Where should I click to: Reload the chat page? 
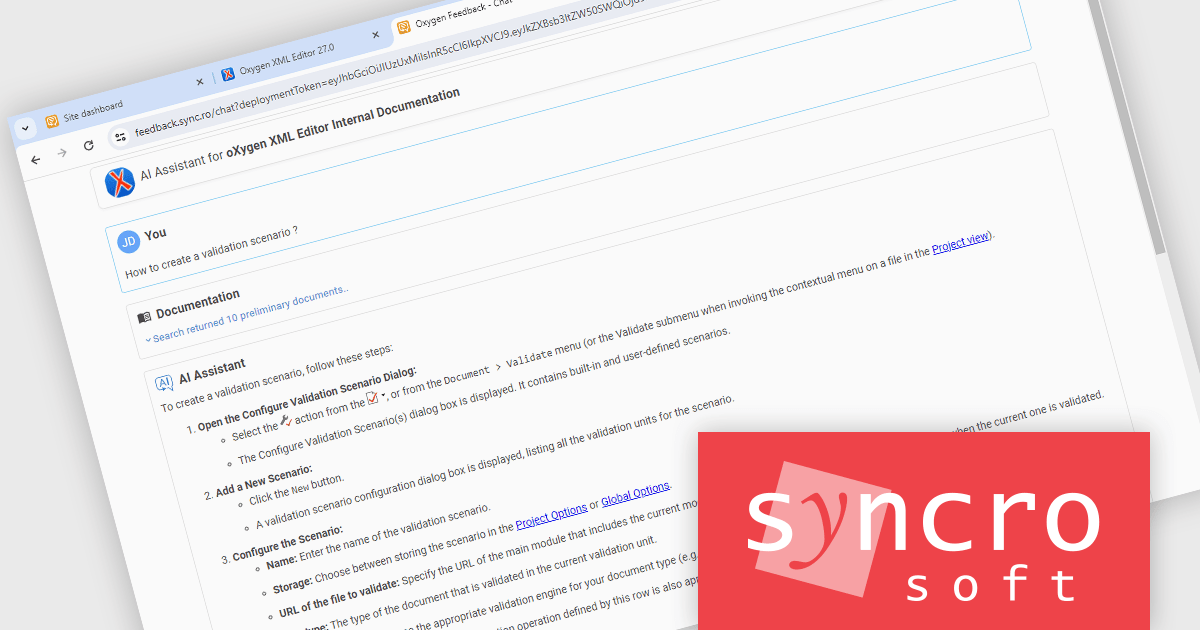[x=88, y=146]
